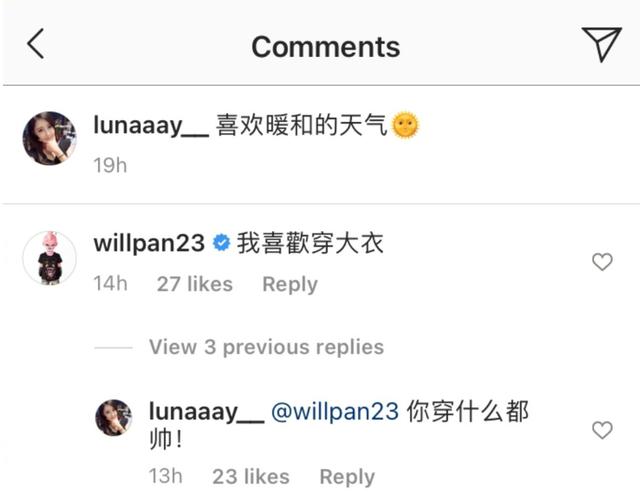Tap the sun emoji in the caption

point(405,125)
